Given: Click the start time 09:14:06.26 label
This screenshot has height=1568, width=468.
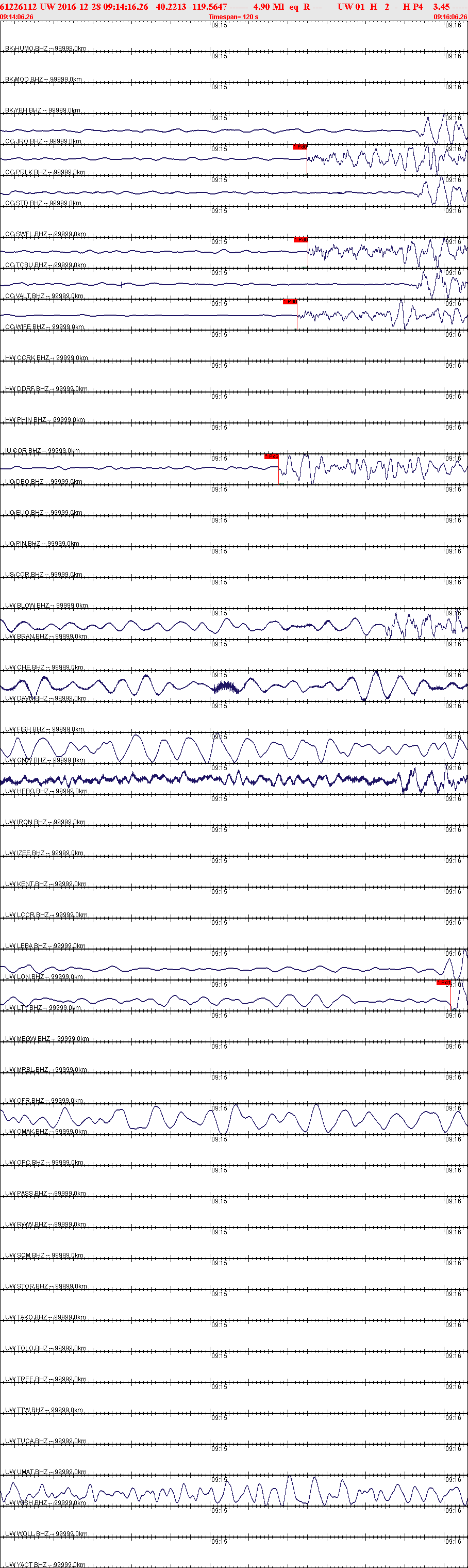Looking at the screenshot, I should (17, 17).
